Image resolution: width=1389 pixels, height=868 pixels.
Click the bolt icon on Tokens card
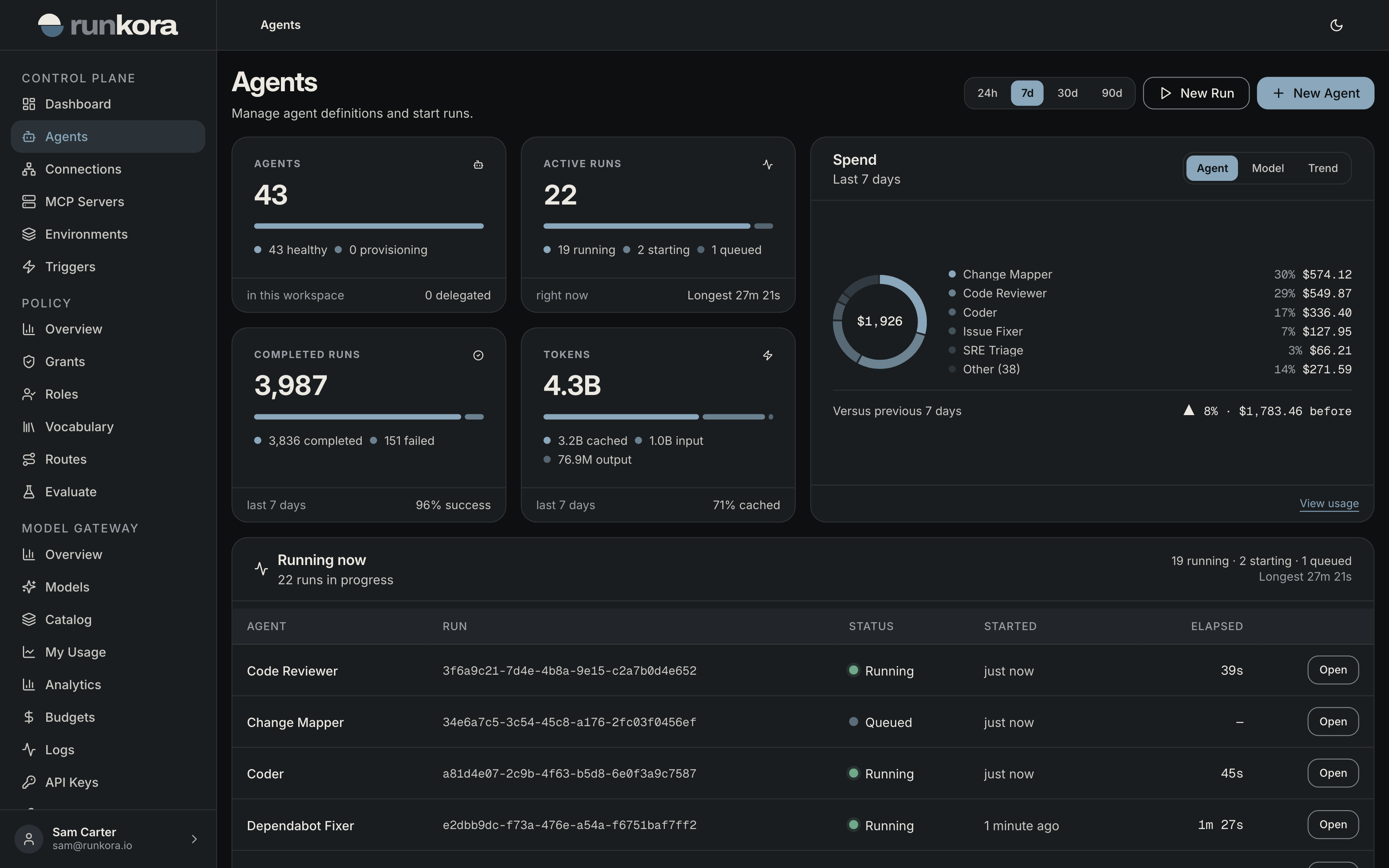click(x=767, y=355)
